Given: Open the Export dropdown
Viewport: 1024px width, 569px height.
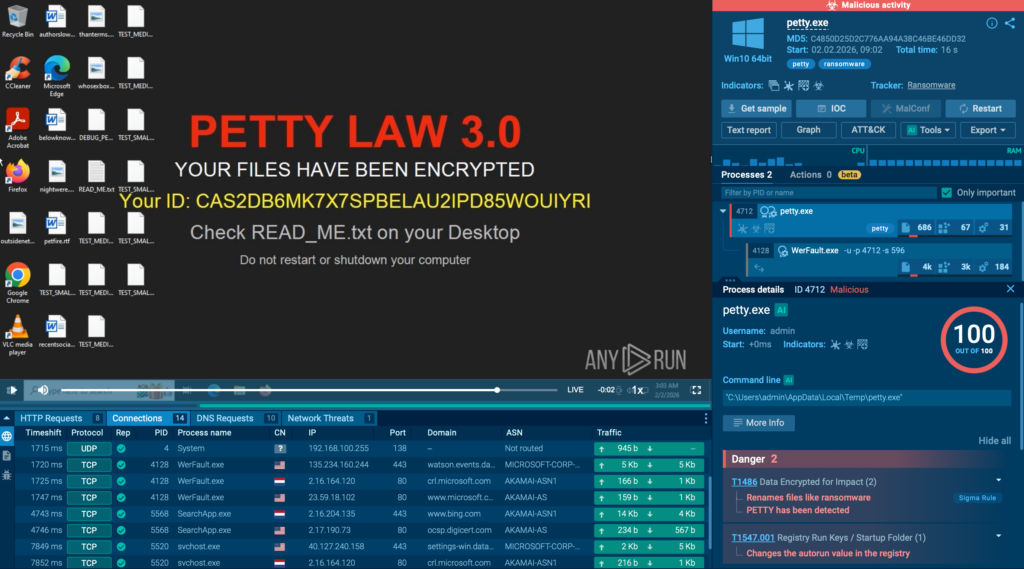Looking at the screenshot, I should (x=987, y=130).
